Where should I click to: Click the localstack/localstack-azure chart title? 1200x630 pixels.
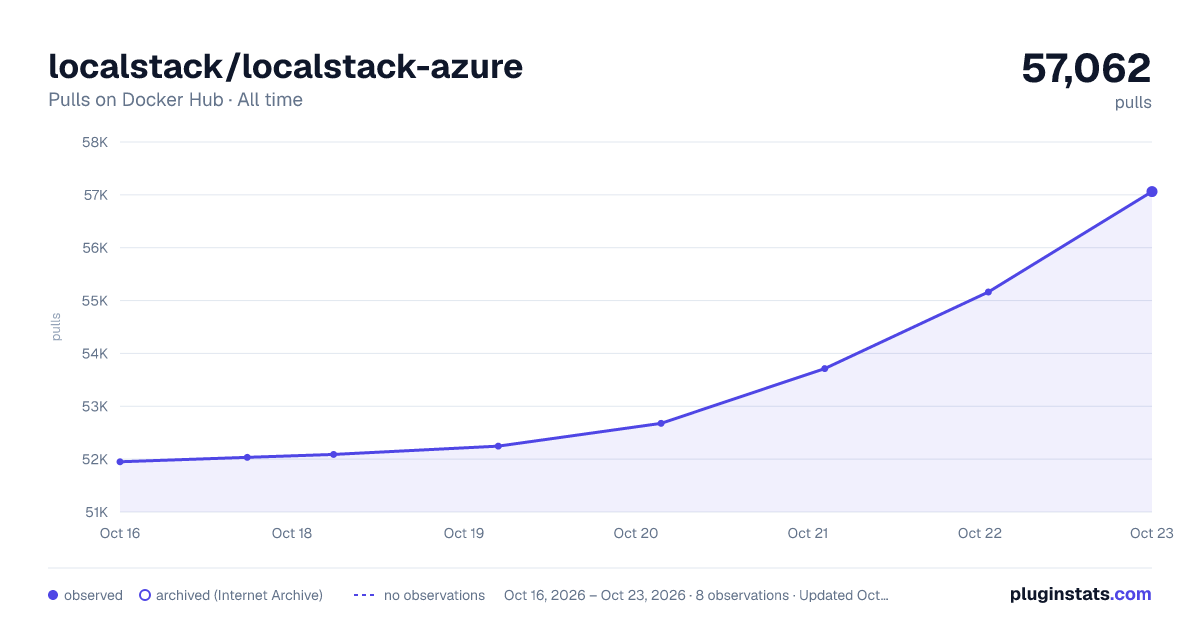(x=285, y=67)
